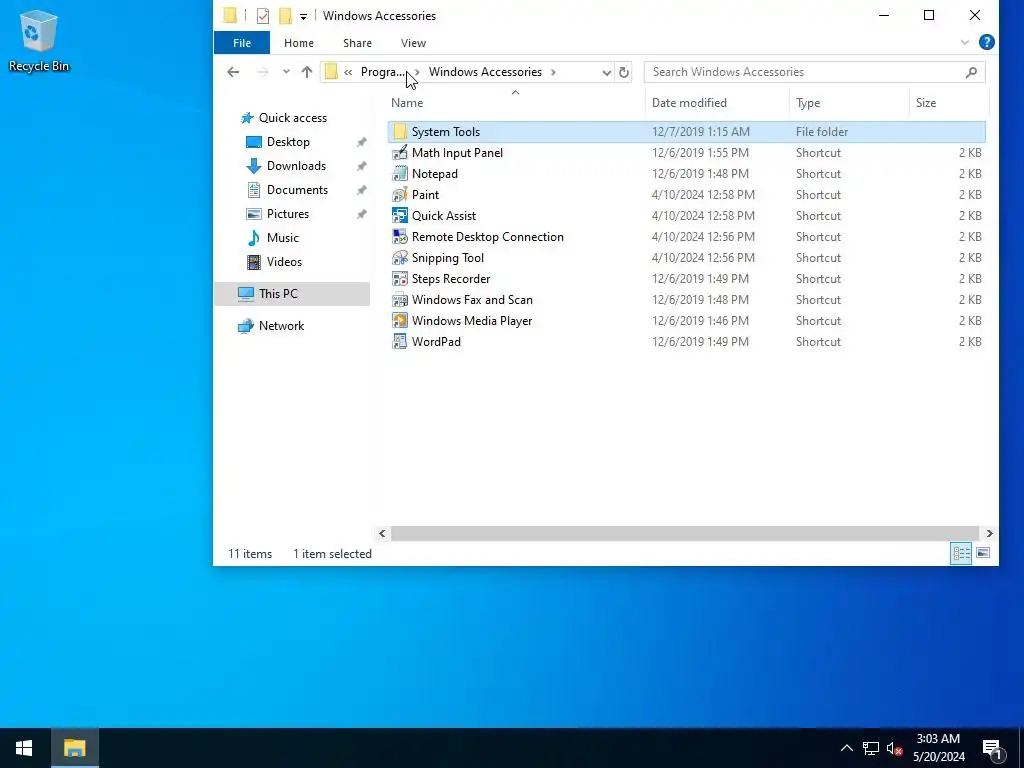Switch to Large icons view layout
This screenshot has width=1024, height=768.
point(983,554)
